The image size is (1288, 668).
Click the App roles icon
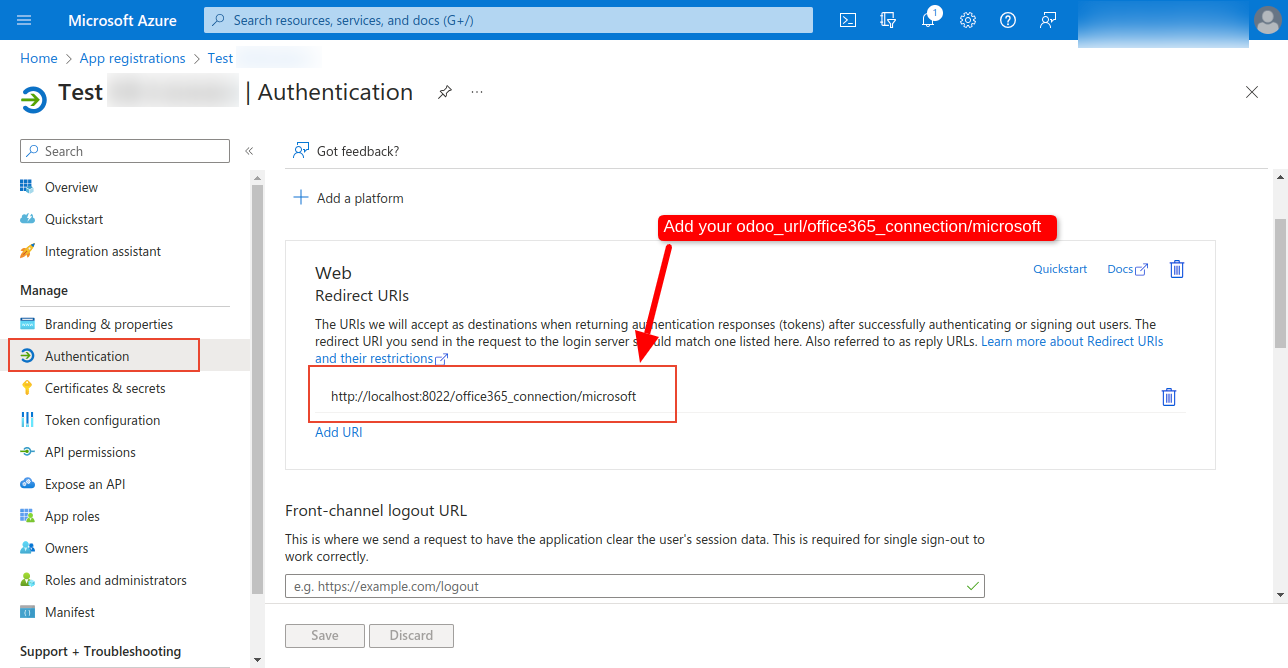point(27,516)
